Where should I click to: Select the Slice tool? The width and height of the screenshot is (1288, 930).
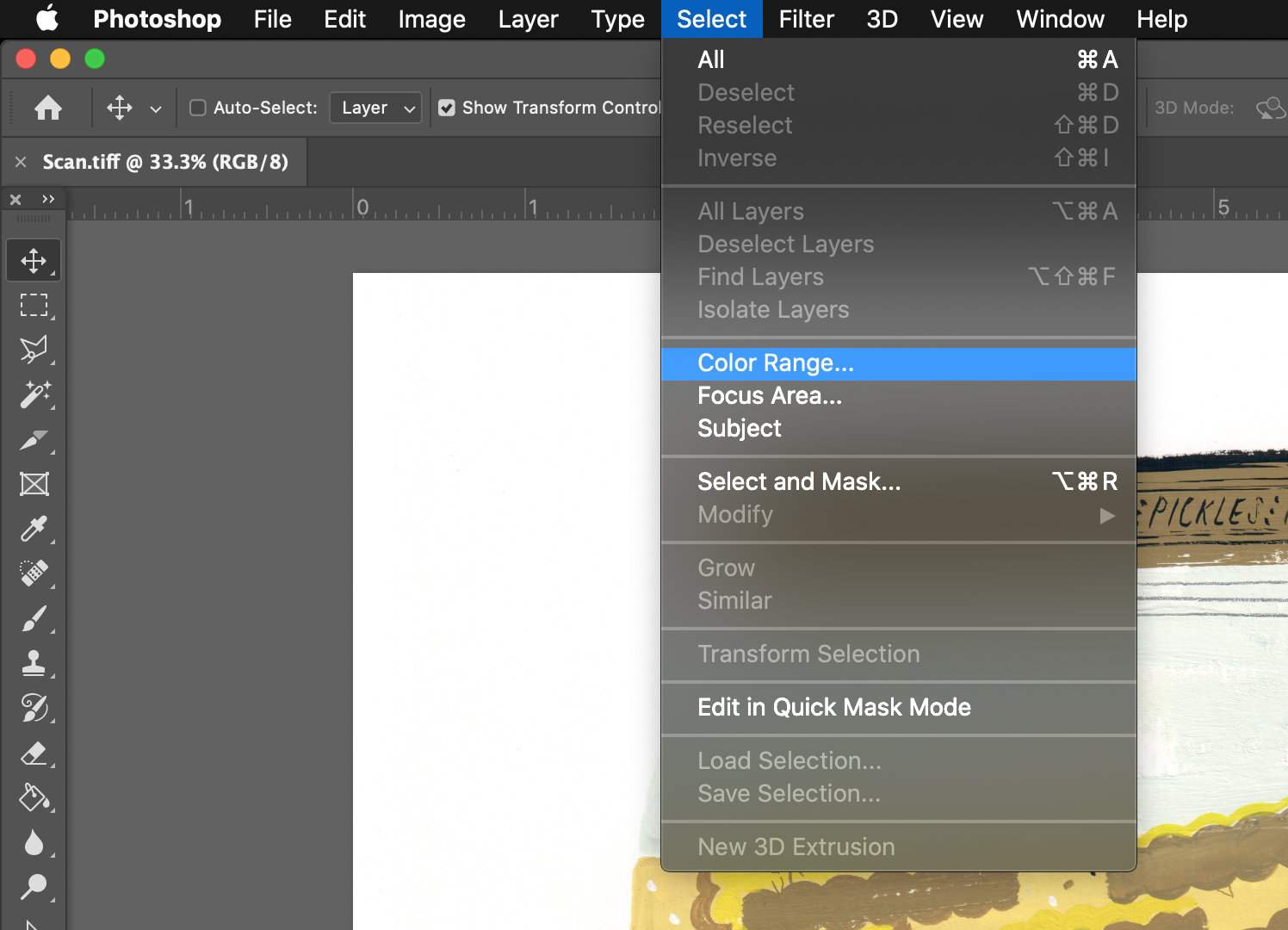tap(34, 440)
